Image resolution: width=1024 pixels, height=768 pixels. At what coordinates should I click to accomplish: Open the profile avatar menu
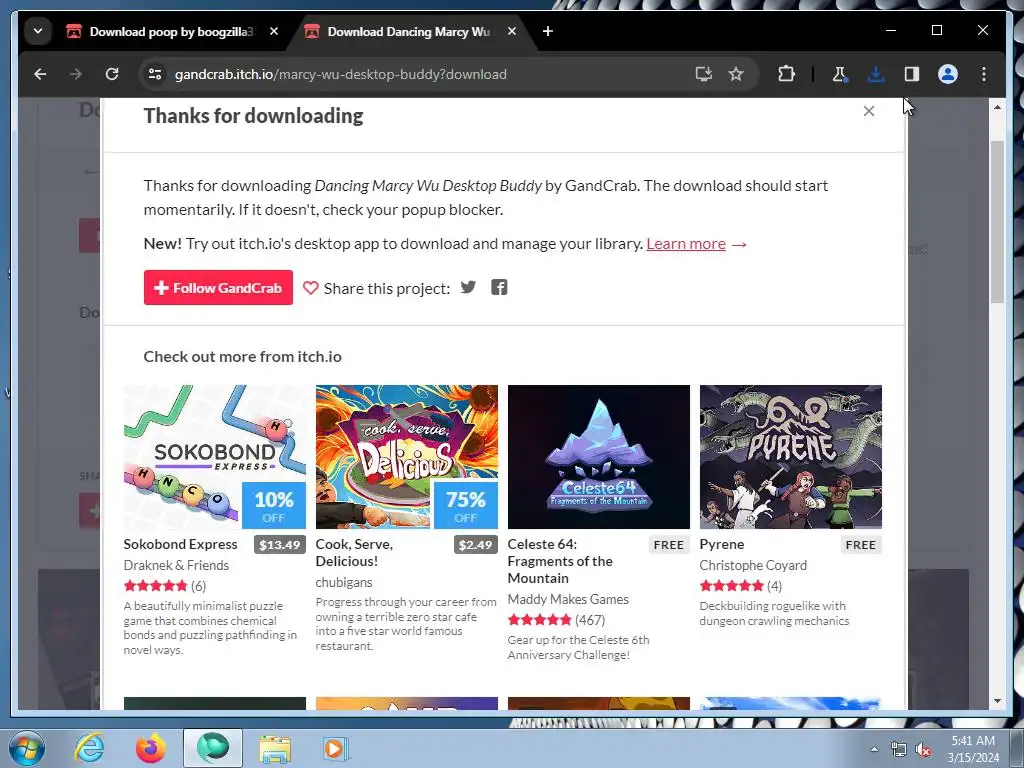click(x=948, y=74)
